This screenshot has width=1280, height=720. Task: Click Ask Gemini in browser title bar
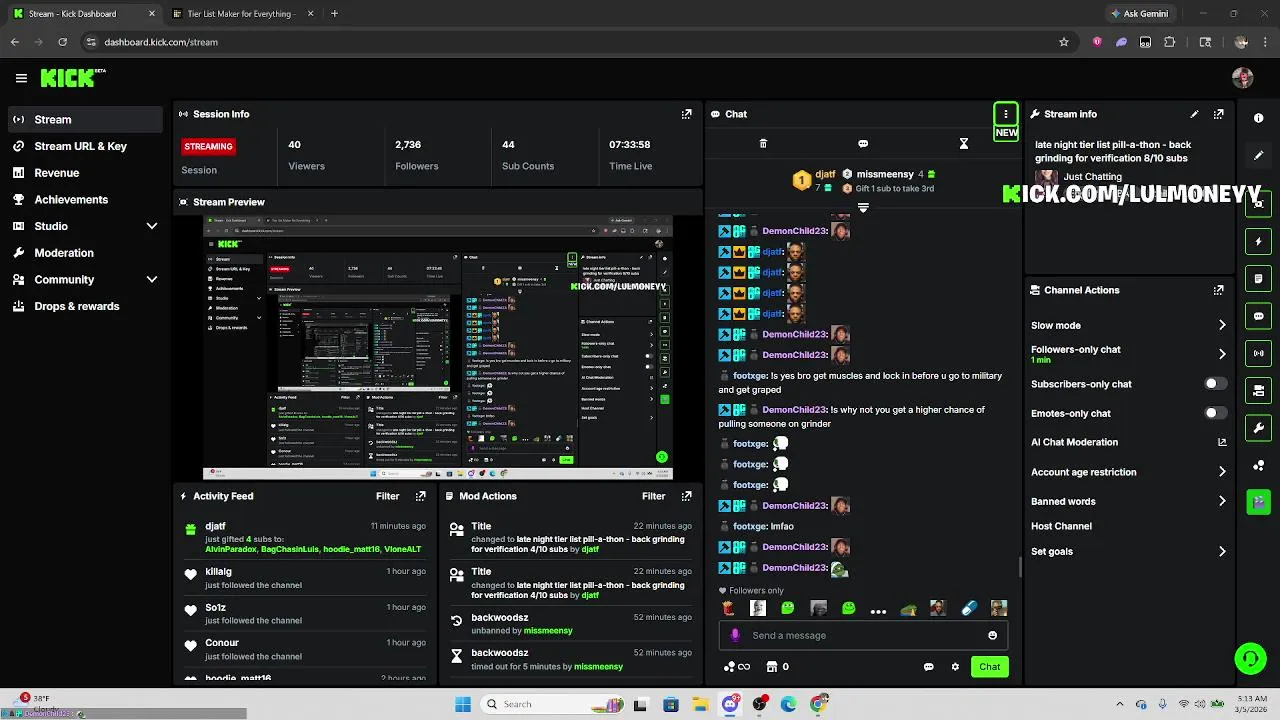1139,14
